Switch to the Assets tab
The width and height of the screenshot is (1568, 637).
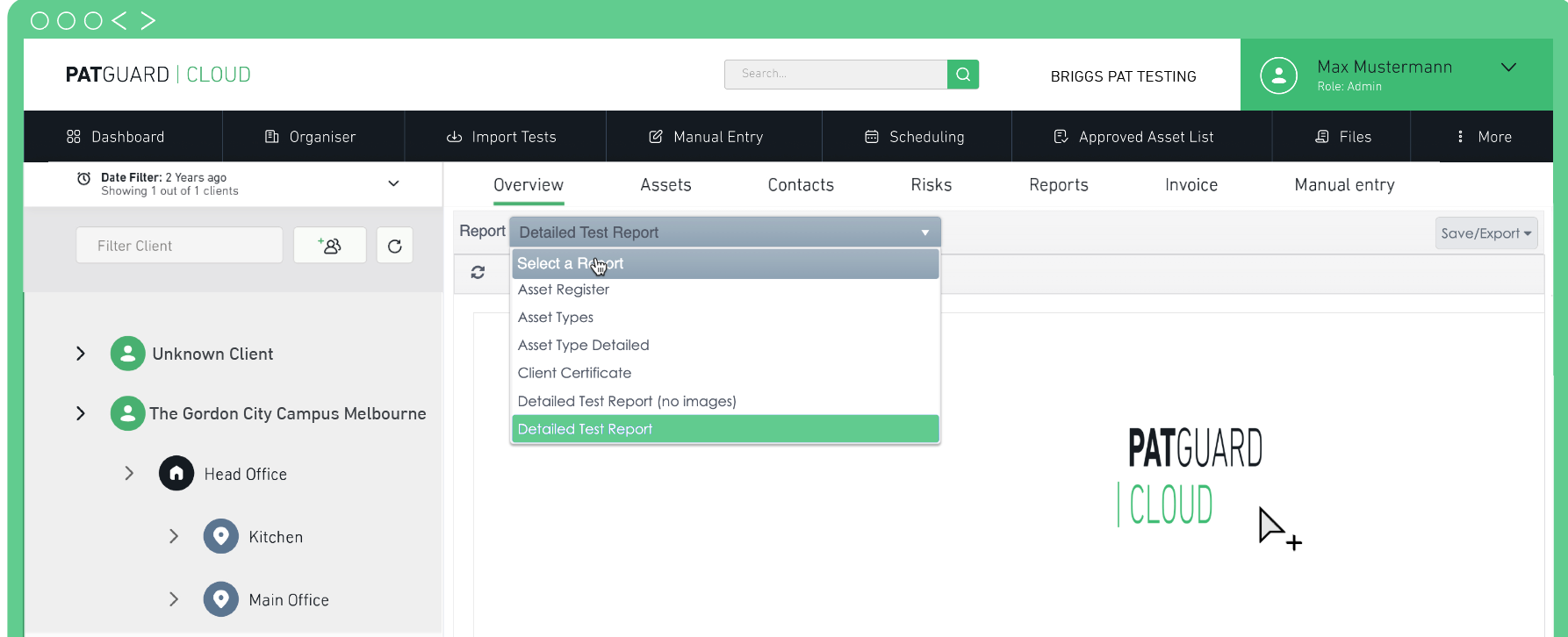(x=665, y=185)
